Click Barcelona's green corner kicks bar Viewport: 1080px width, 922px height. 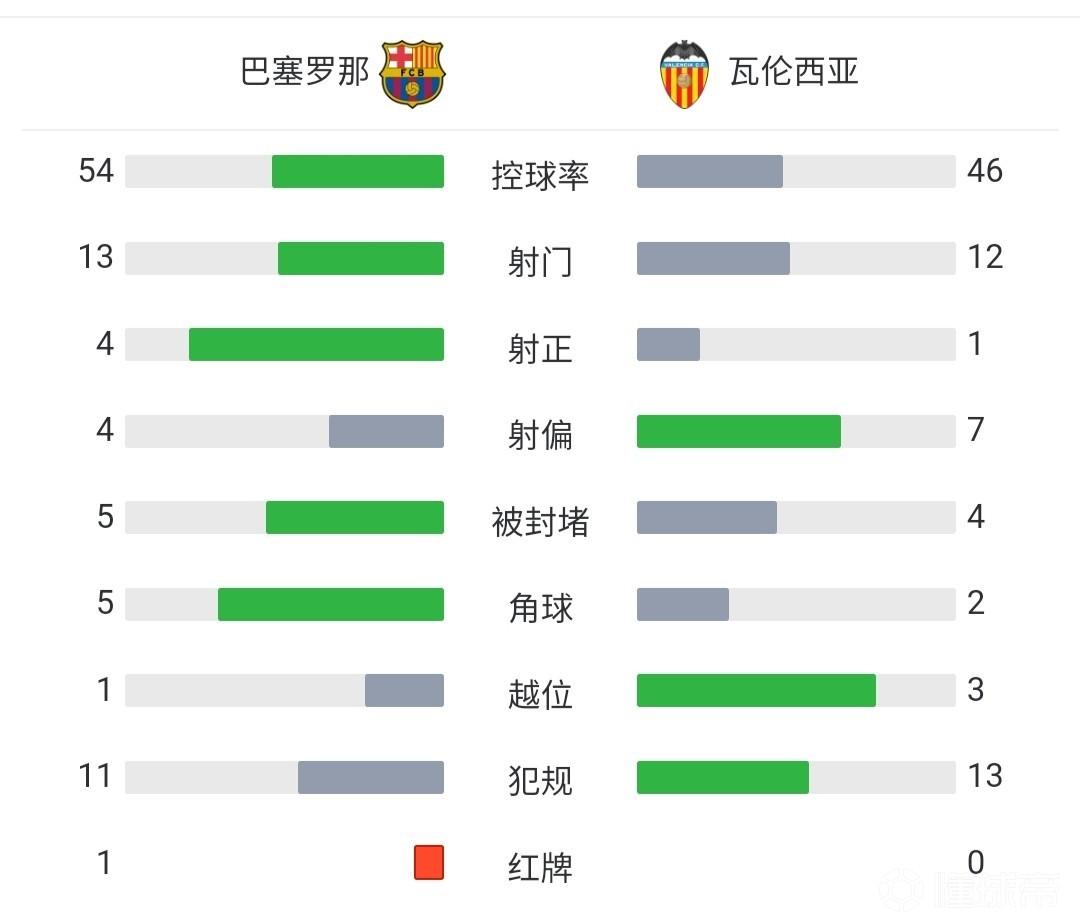tap(331, 604)
